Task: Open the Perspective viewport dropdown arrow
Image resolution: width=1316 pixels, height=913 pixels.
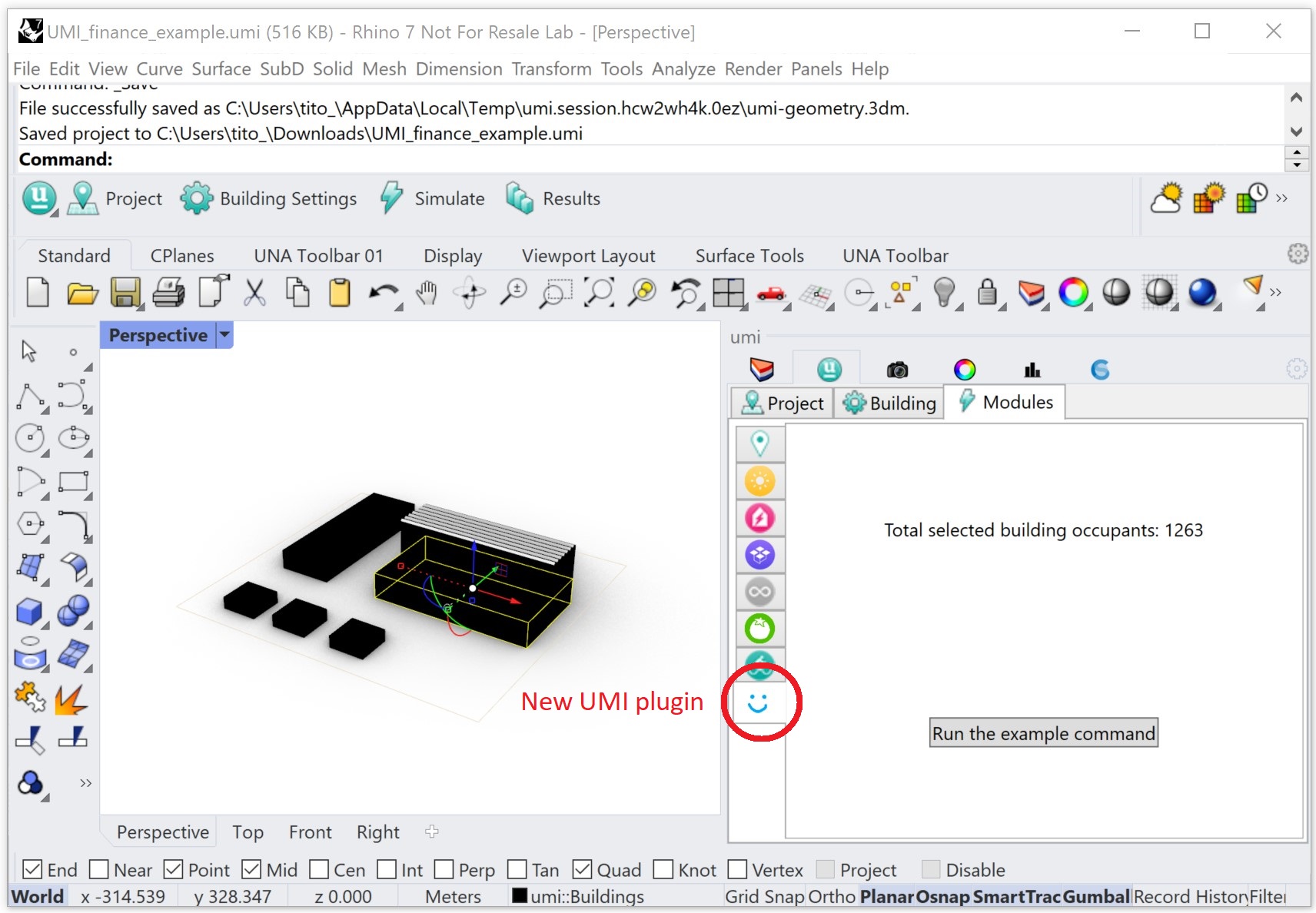Action: click(x=224, y=335)
